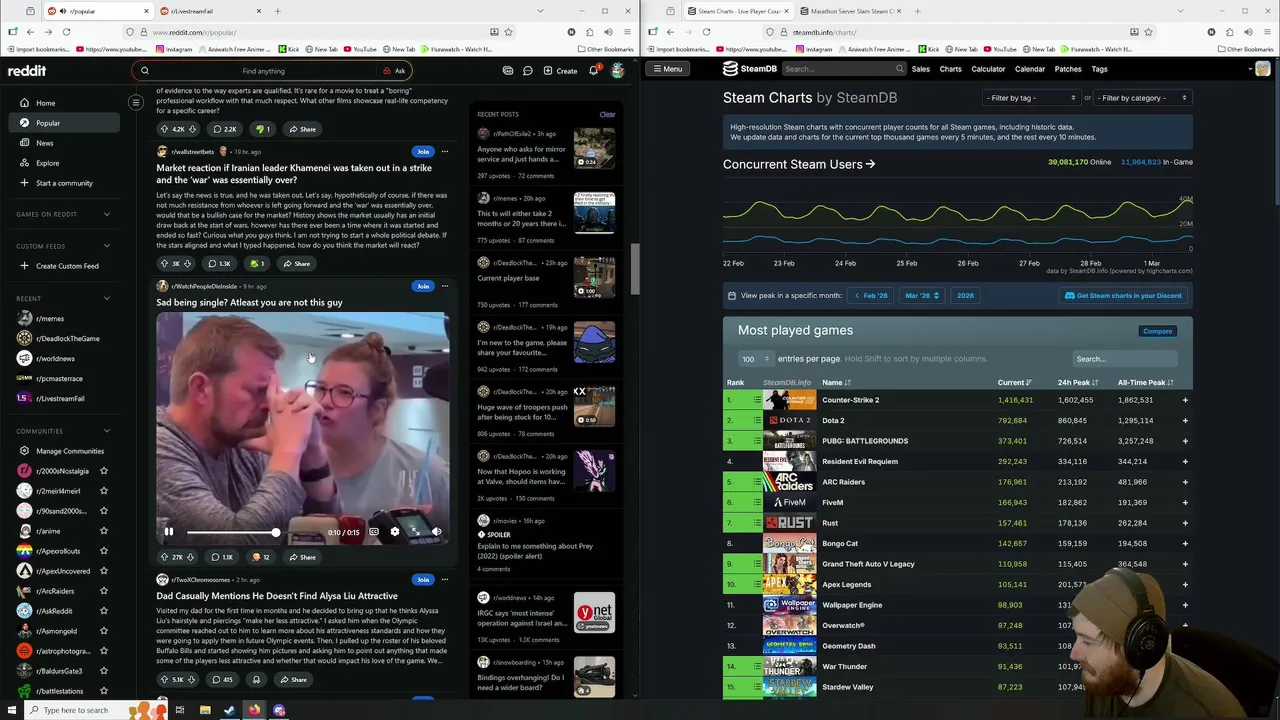The image size is (1280, 720).
Task: Join r/WatchPeopleDieInside from the post header
Action: [x=423, y=286]
